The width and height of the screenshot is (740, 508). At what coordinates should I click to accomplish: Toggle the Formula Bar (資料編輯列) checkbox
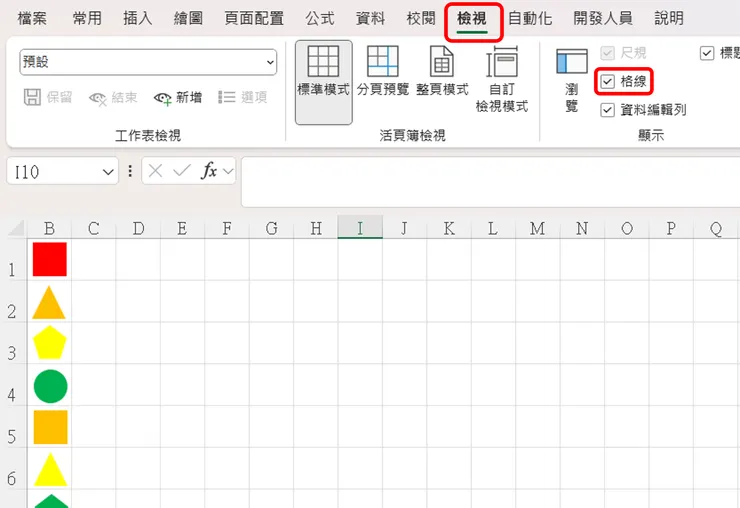click(x=607, y=110)
